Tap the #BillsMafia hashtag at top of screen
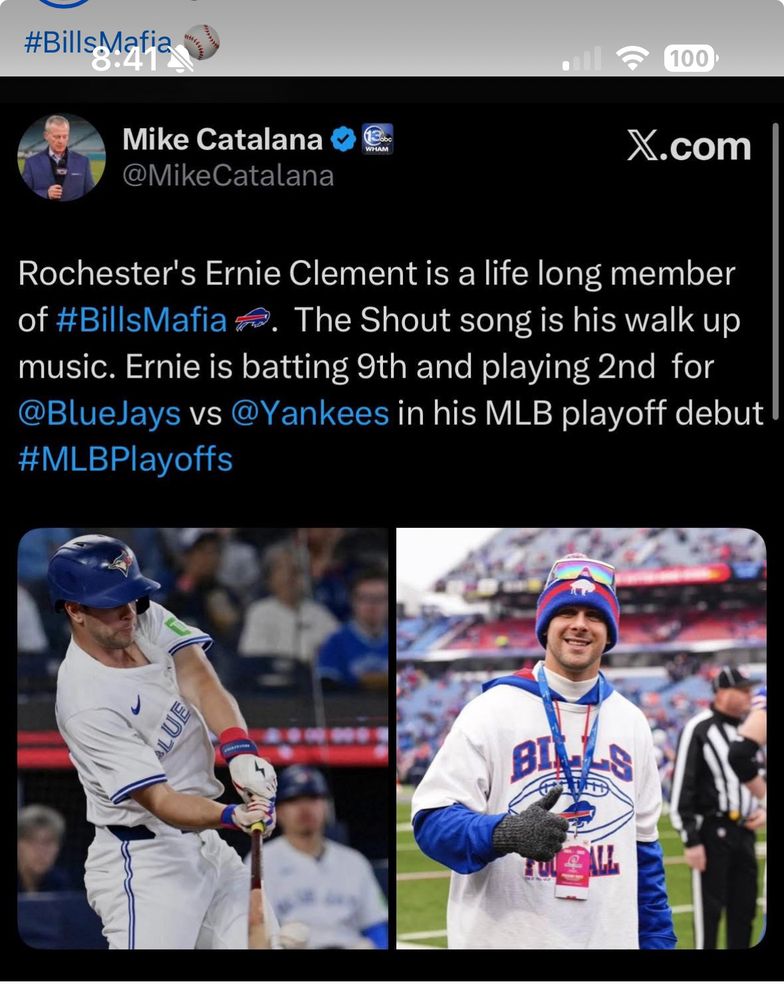Image resolution: width=784 pixels, height=1000 pixels. click(97, 41)
